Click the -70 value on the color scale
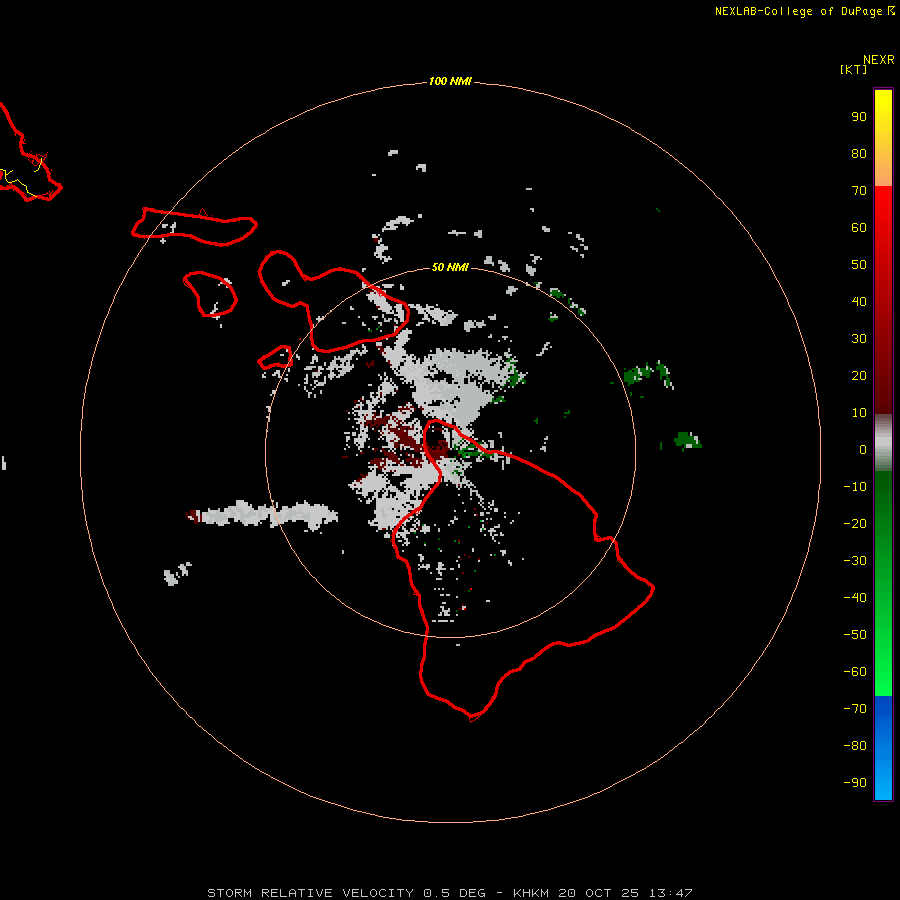This screenshot has width=900, height=900. [855, 709]
